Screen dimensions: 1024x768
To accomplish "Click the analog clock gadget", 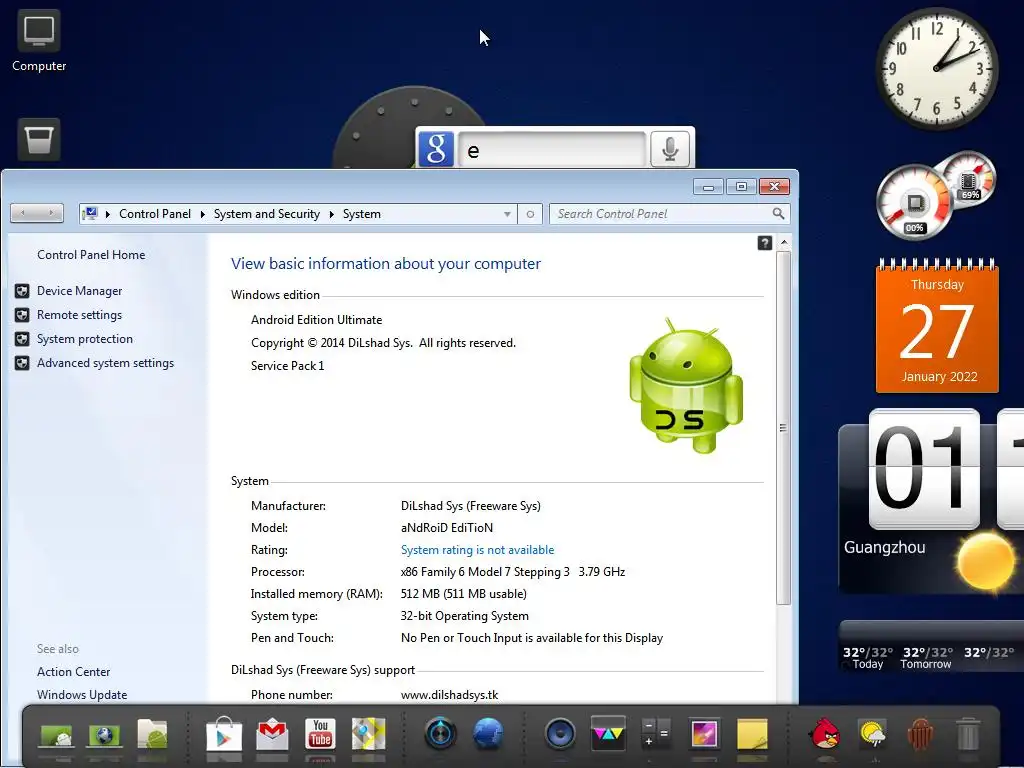I will (936, 69).
